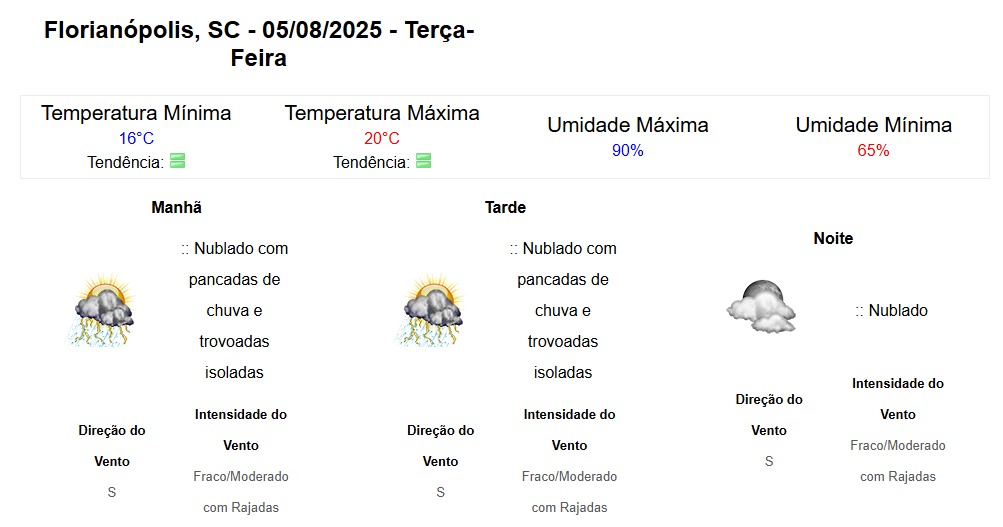
Task: Click the Temperatura Mínima label
Action: pos(136,113)
